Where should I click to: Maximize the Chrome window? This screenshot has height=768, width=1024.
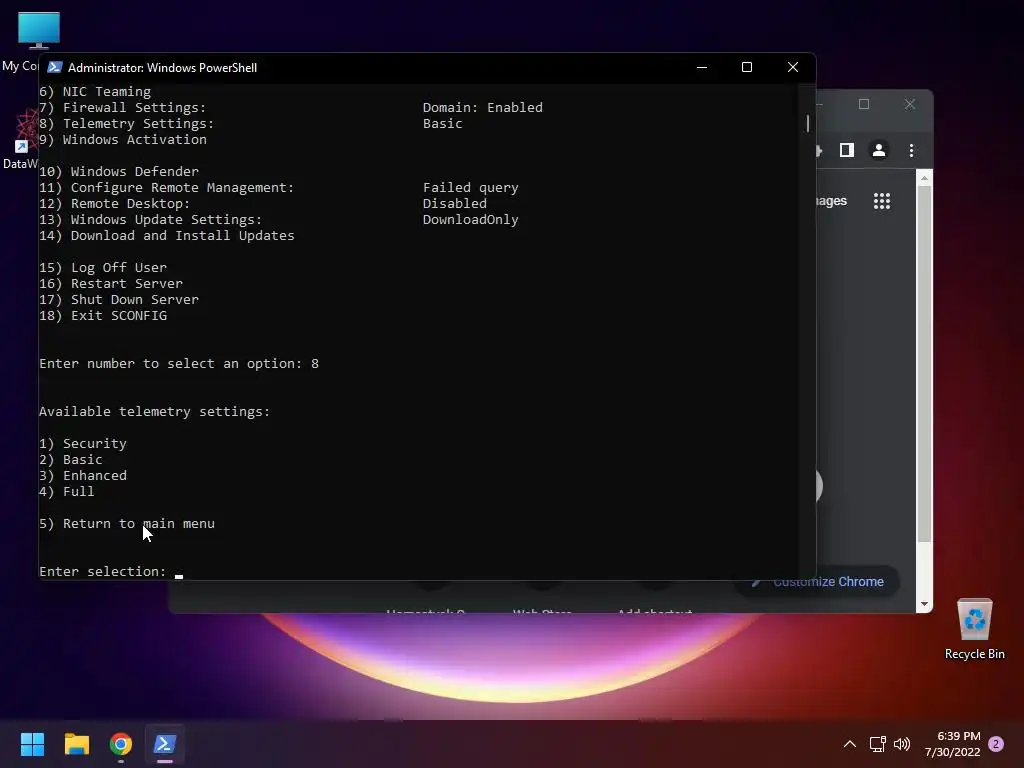(x=864, y=104)
